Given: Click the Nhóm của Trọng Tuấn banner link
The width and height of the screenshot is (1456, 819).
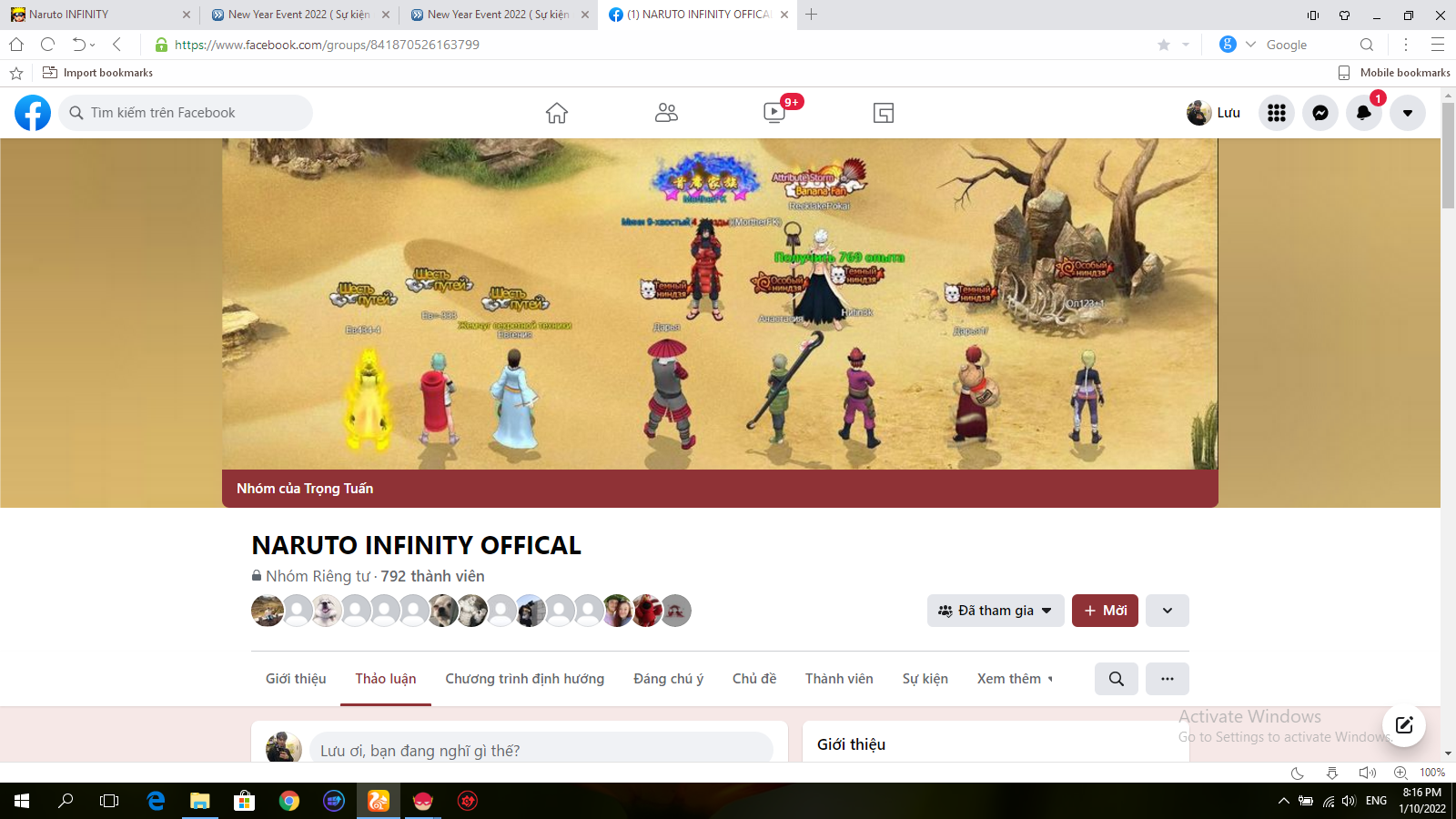Looking at the screenshot, I should (x=305, y=489).
